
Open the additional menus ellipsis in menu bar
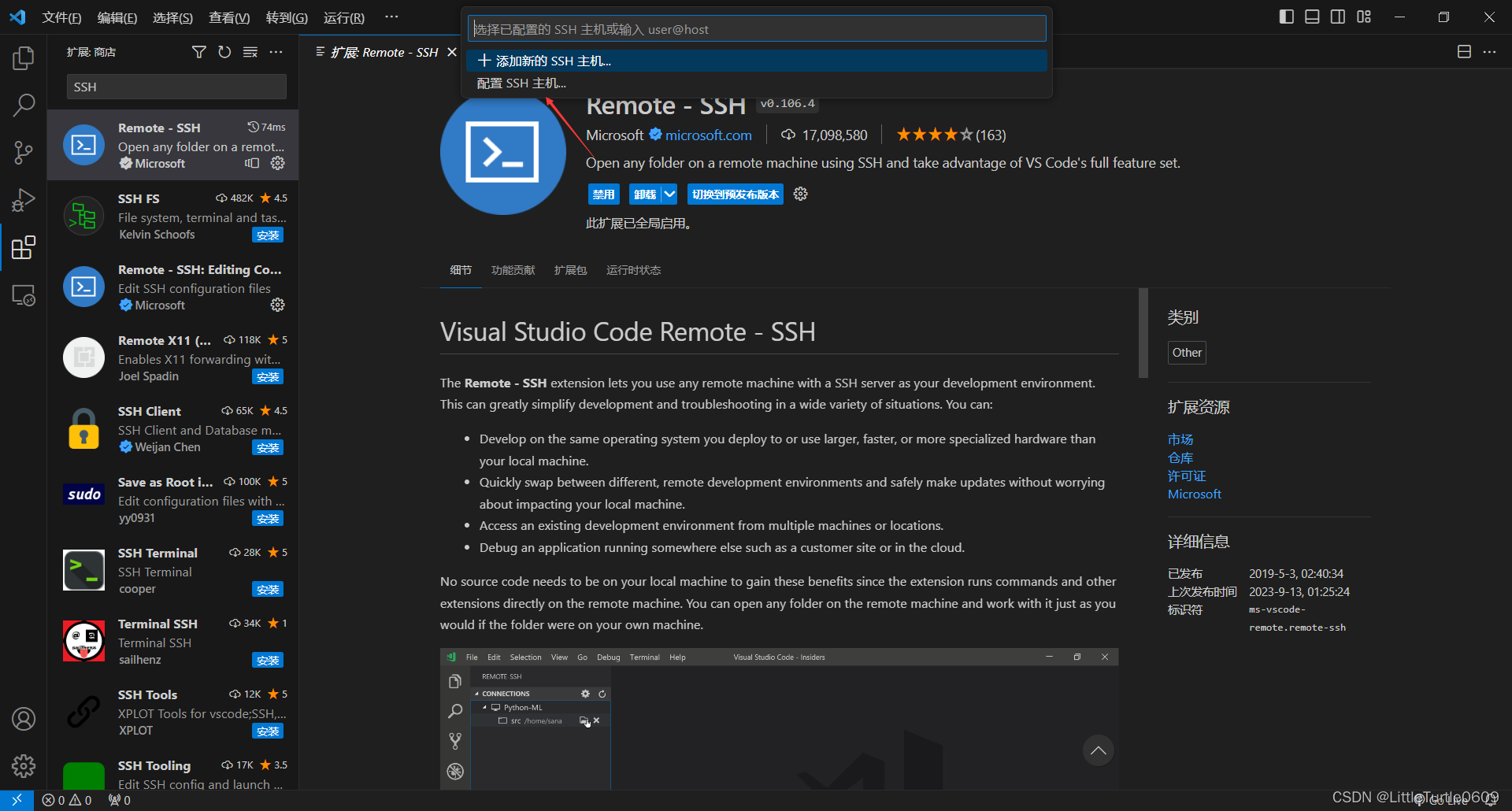pyautogui.click(x=391, y=17)
